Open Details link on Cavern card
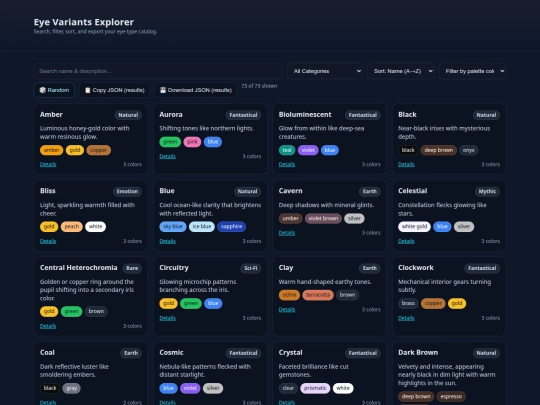This screenshot has height=405, width=540. pyautogui.click(x=287, y=233)
